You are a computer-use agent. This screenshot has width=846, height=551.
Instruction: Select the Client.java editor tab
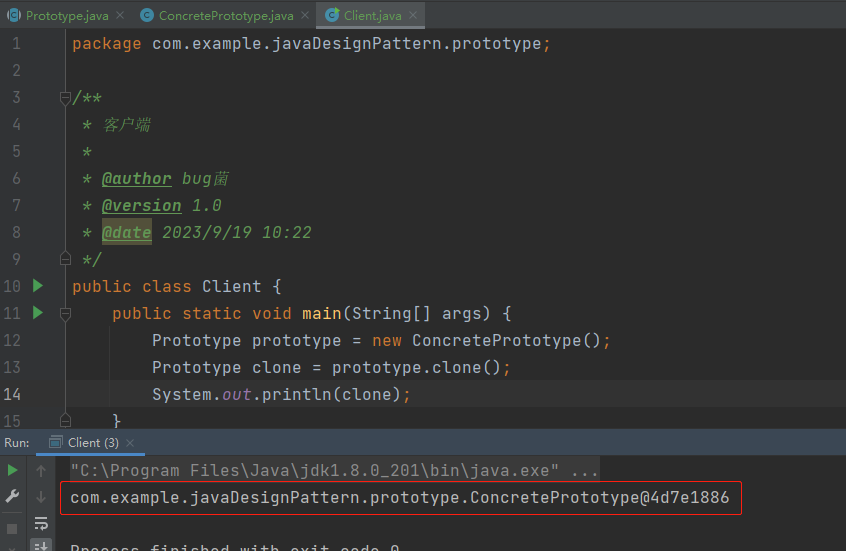[372, 16]
